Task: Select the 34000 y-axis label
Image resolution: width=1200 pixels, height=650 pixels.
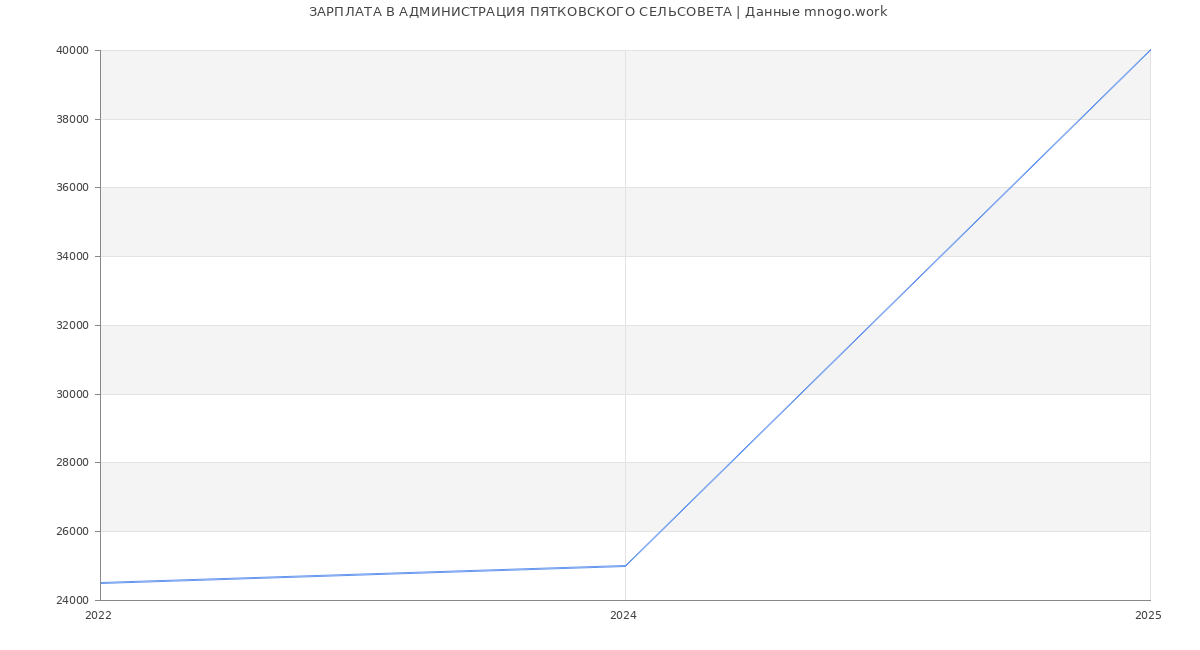Action: [x=72, y=257]
